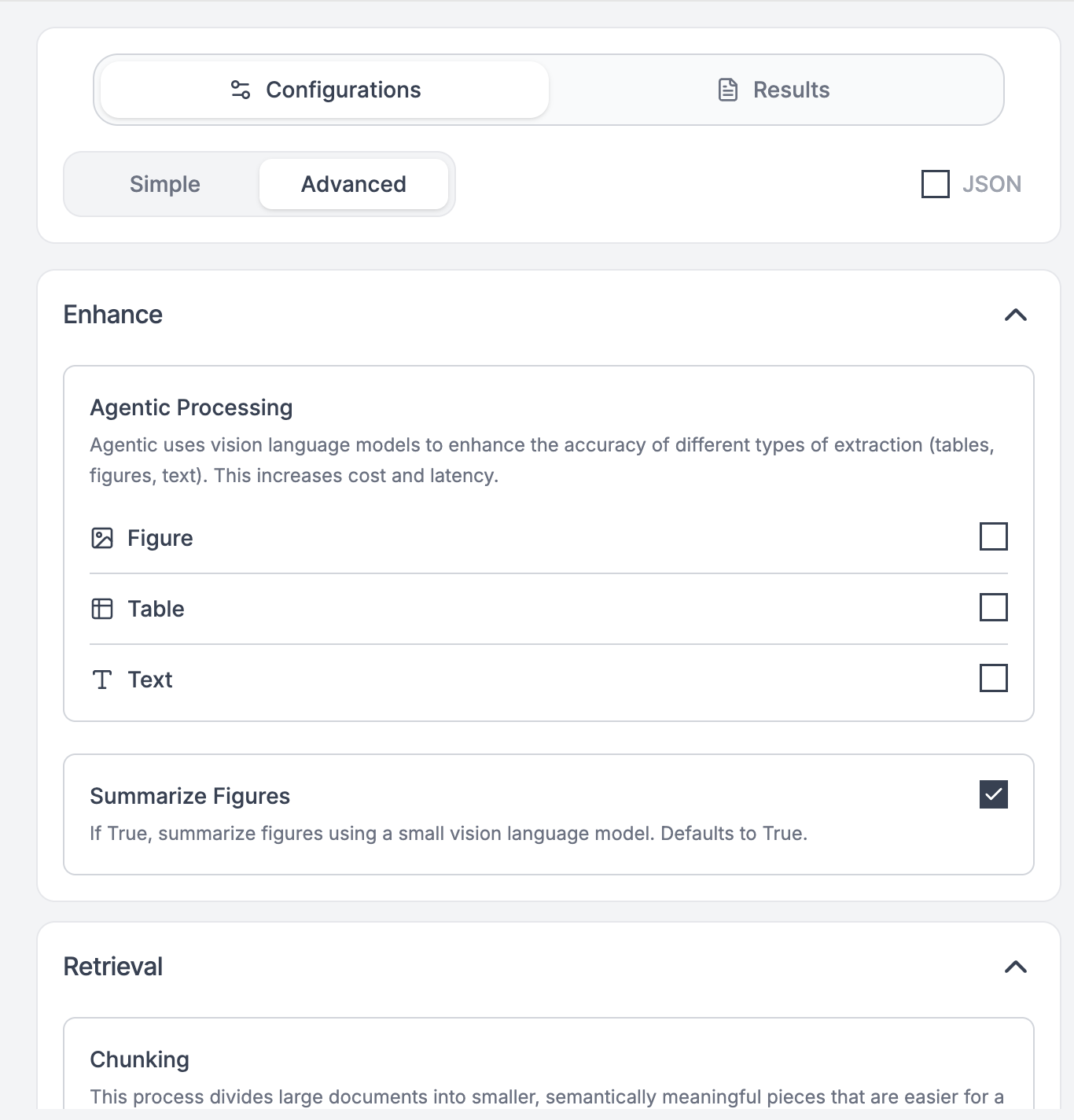Collapse the Enhance section chevron
The image size is (1074, 1120).
click(x=1016, y=315)
